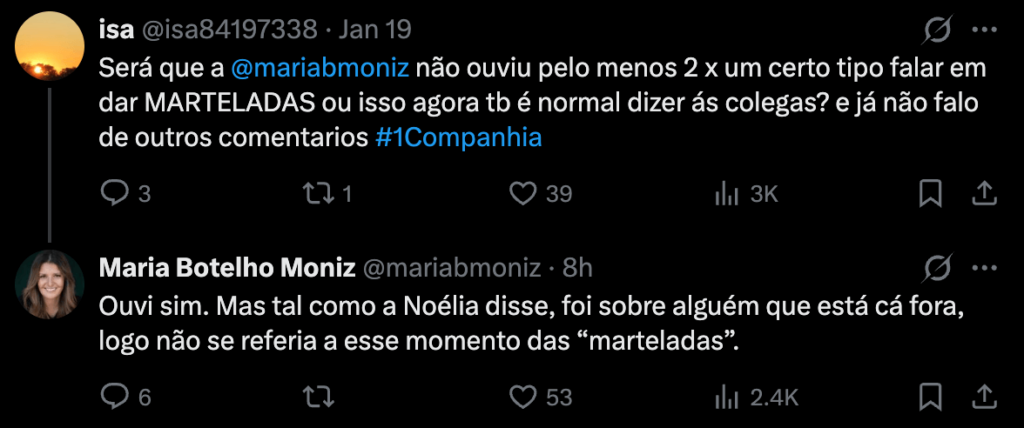
Task: Open isa's sunset profile picture
Action: pyautogui.click(x=50, y=46)
